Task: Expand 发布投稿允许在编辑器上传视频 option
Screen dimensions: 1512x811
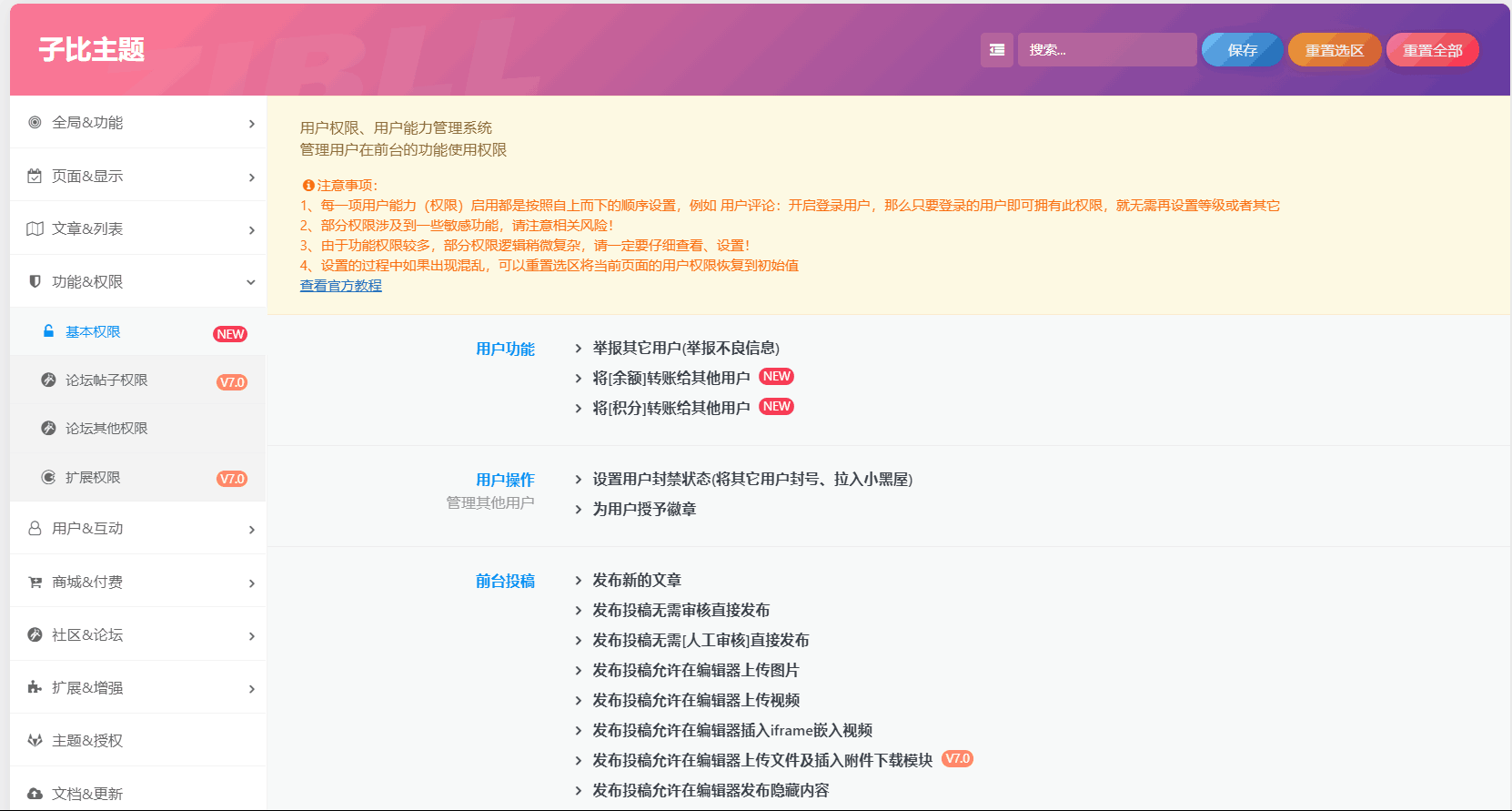Action: (688, 700)
